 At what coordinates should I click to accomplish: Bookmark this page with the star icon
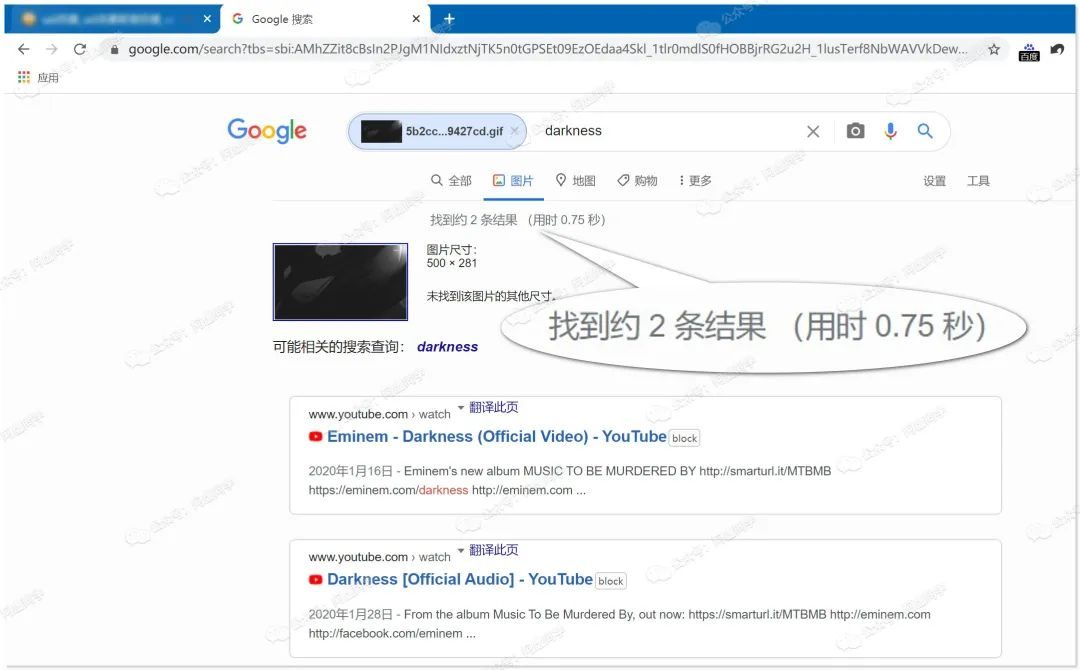tap(995, 48)
